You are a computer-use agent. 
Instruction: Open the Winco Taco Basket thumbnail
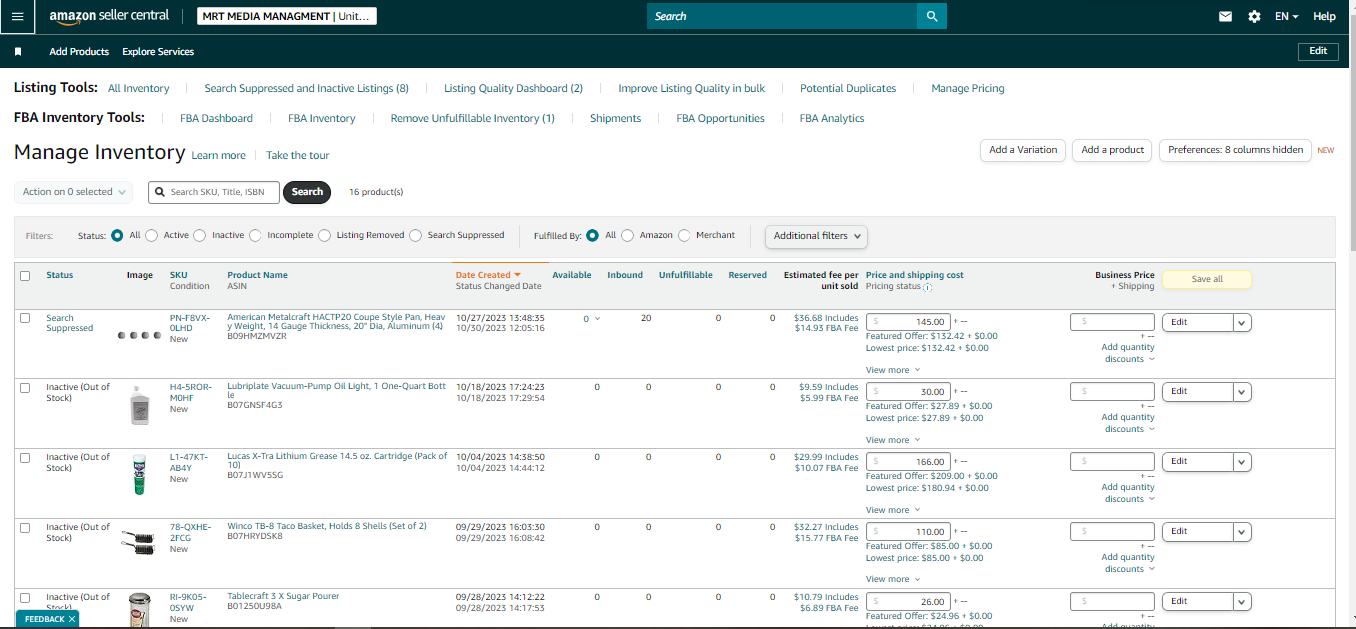point(139,541)
